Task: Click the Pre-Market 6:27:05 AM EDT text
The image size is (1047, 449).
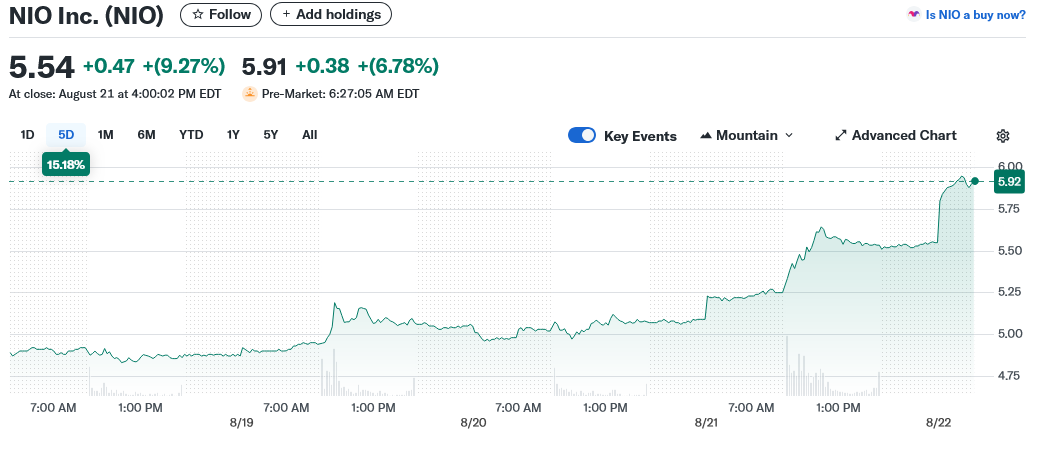Action: click(x=341, y=94)
